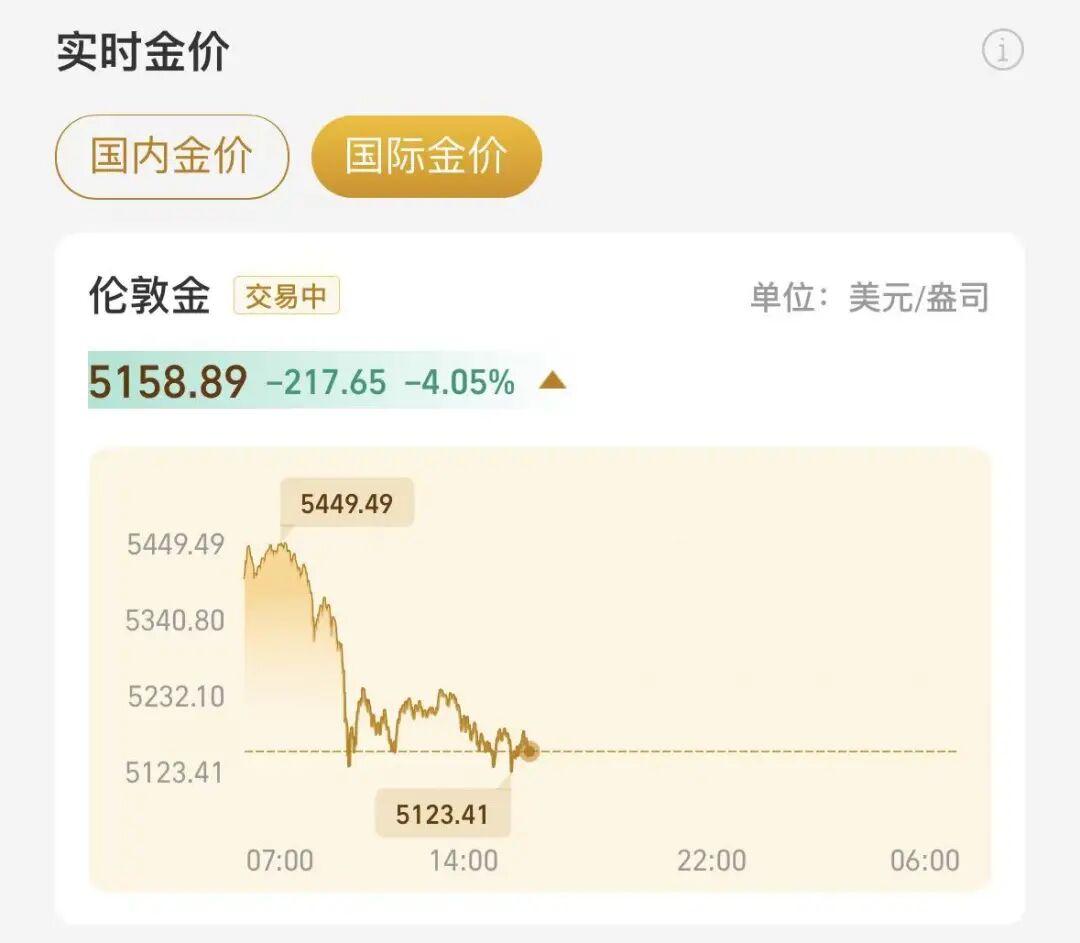Select the 07:00 time axis label
The height and width of the screenshot is (943, 1080).
pyautogui.click(x=280, y=860)
